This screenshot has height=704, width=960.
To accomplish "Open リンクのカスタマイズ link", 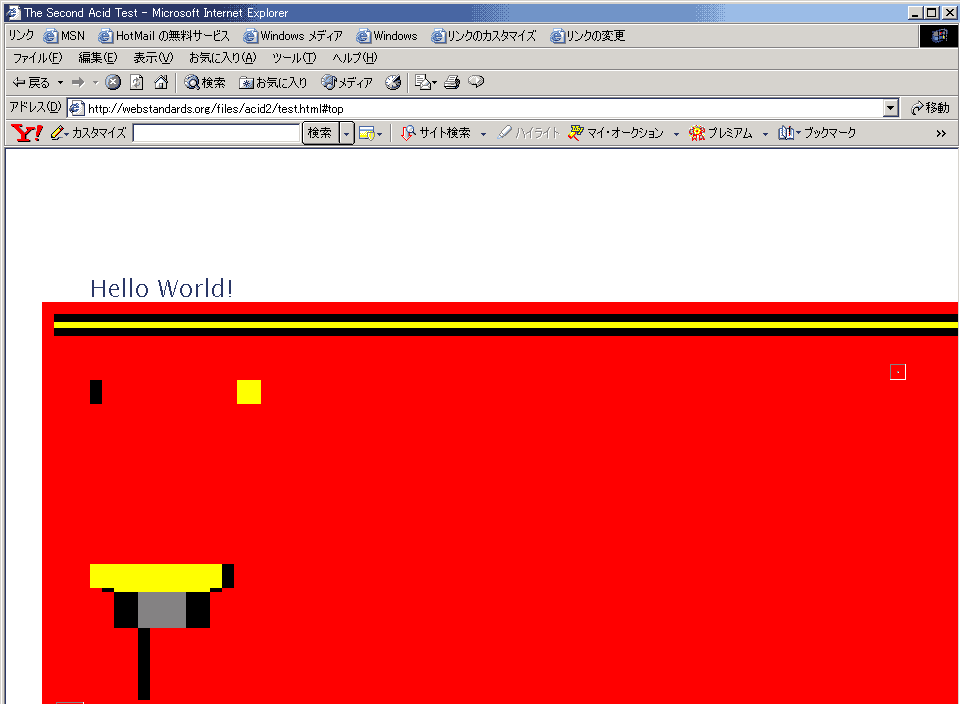I will pyautogui.click(x=484, y=36).
